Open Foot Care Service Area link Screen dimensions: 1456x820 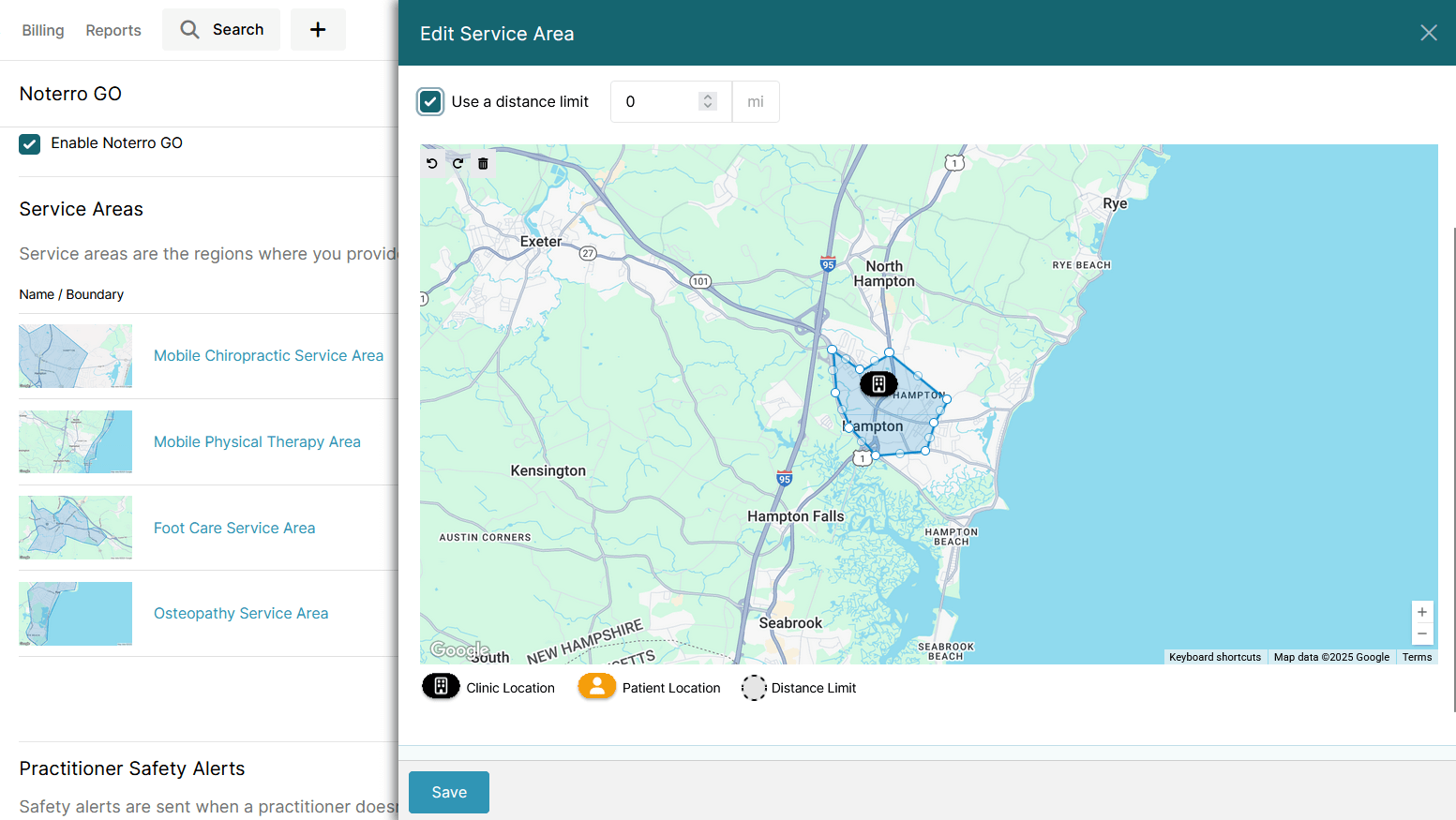[x=234, y=529]
